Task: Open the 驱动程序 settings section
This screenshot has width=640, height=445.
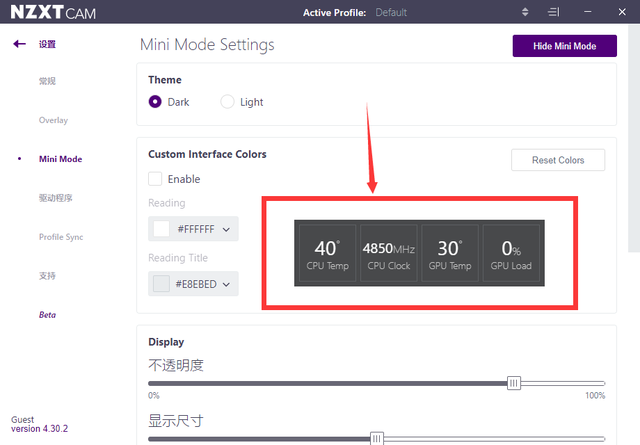Action: (x=56, y=198)
